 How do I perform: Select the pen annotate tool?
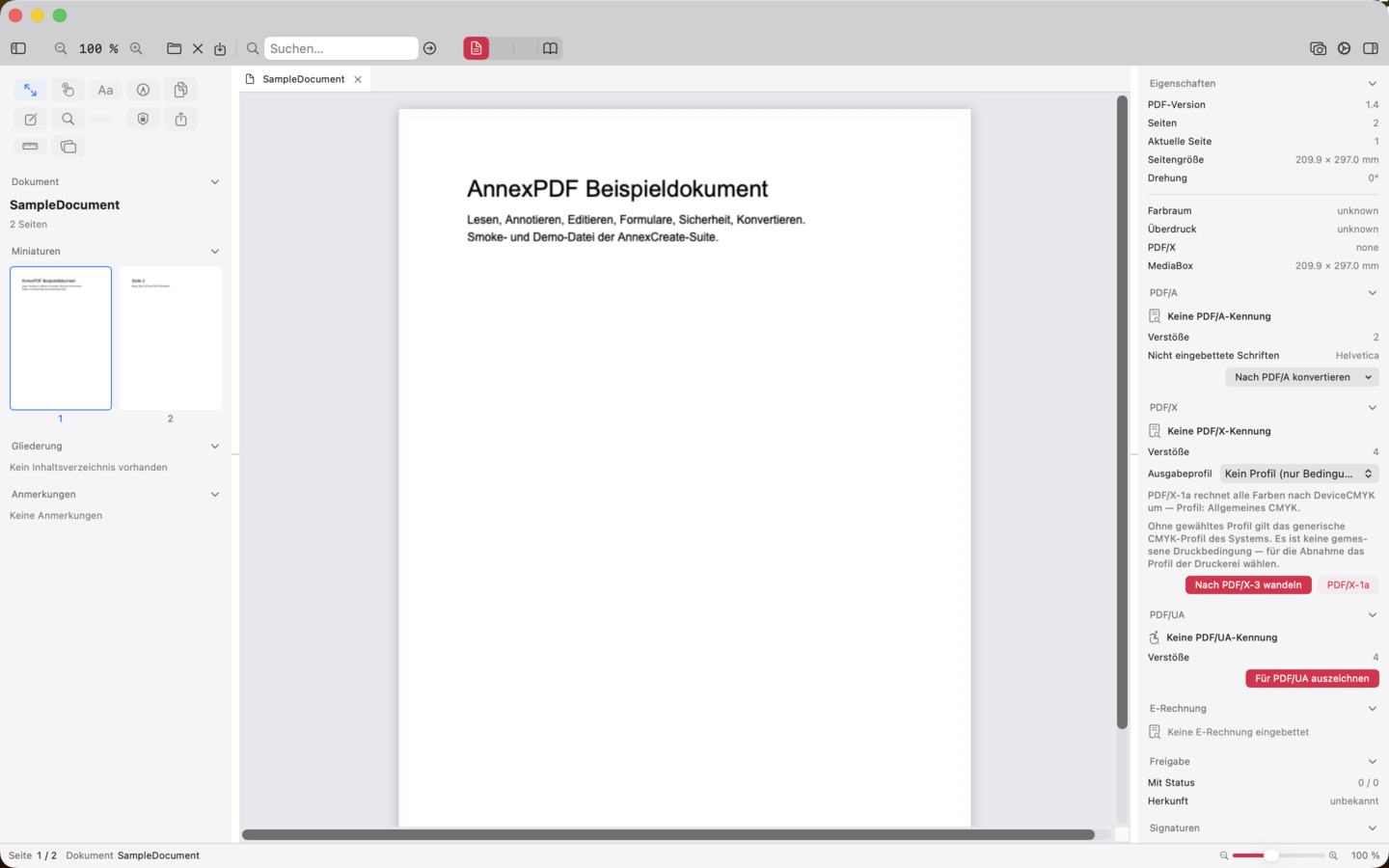point(143,90)
